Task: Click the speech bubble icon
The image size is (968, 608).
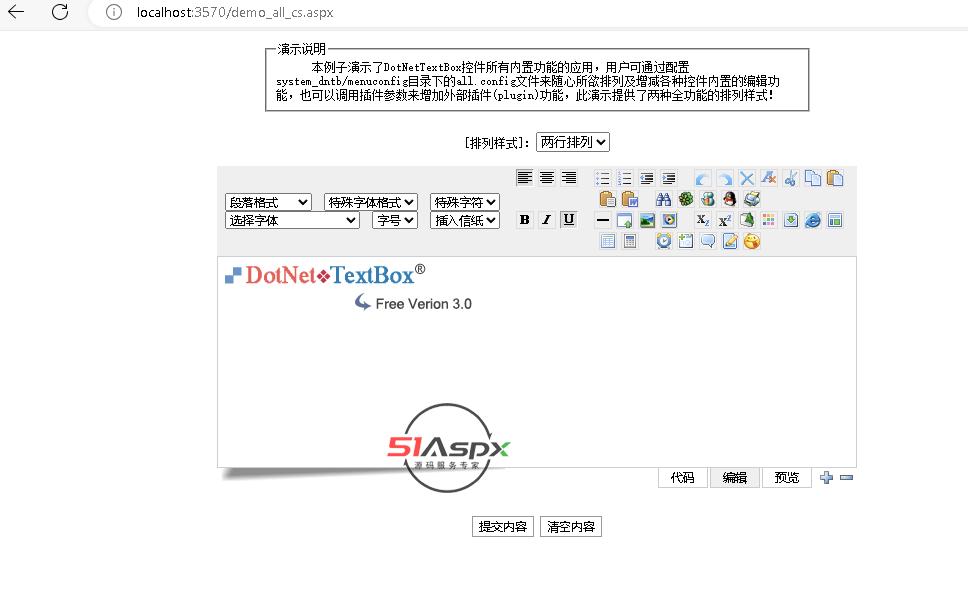Action: (708, 241)
